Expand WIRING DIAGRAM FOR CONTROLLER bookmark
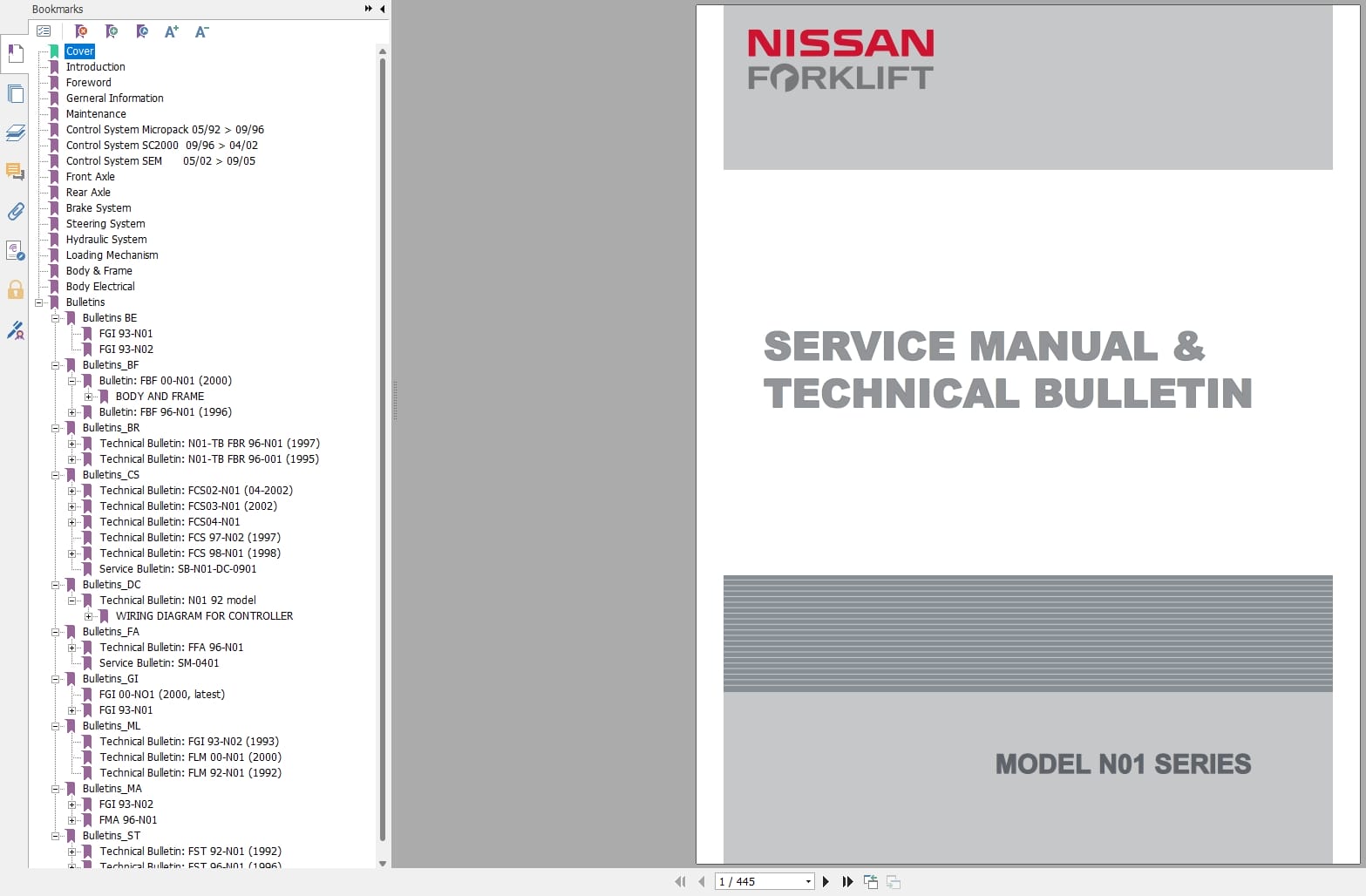Screen dimensions: 1366x896 tap(88, 616)
